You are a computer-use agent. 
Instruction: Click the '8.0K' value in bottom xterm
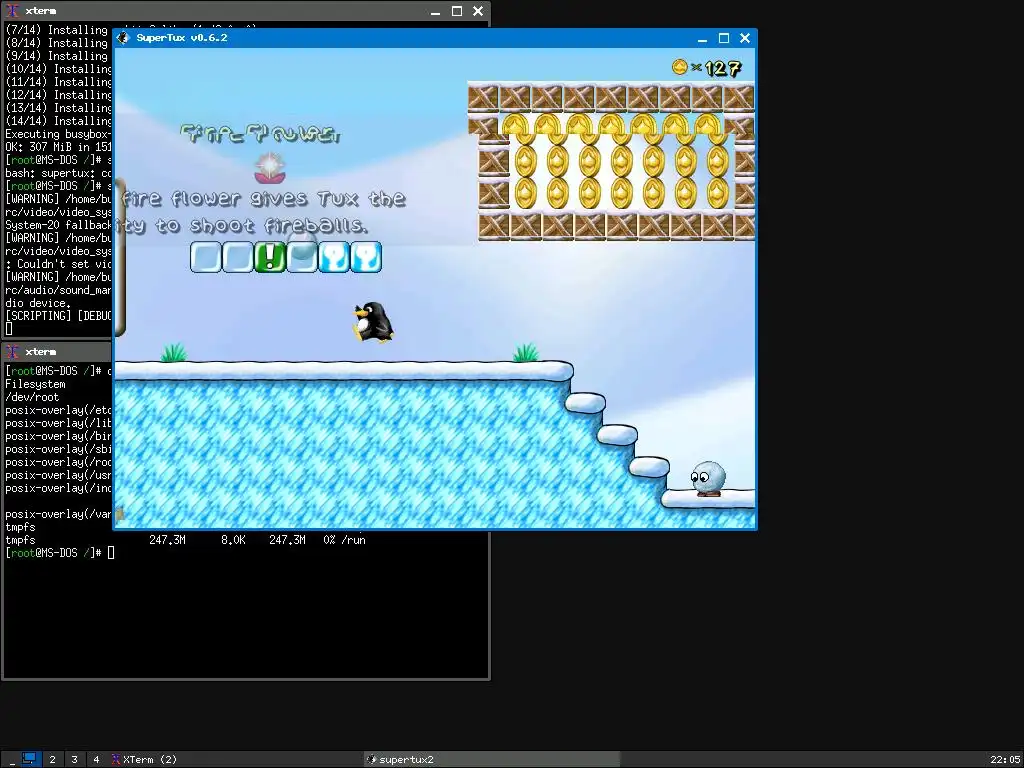tap(233, 540)
